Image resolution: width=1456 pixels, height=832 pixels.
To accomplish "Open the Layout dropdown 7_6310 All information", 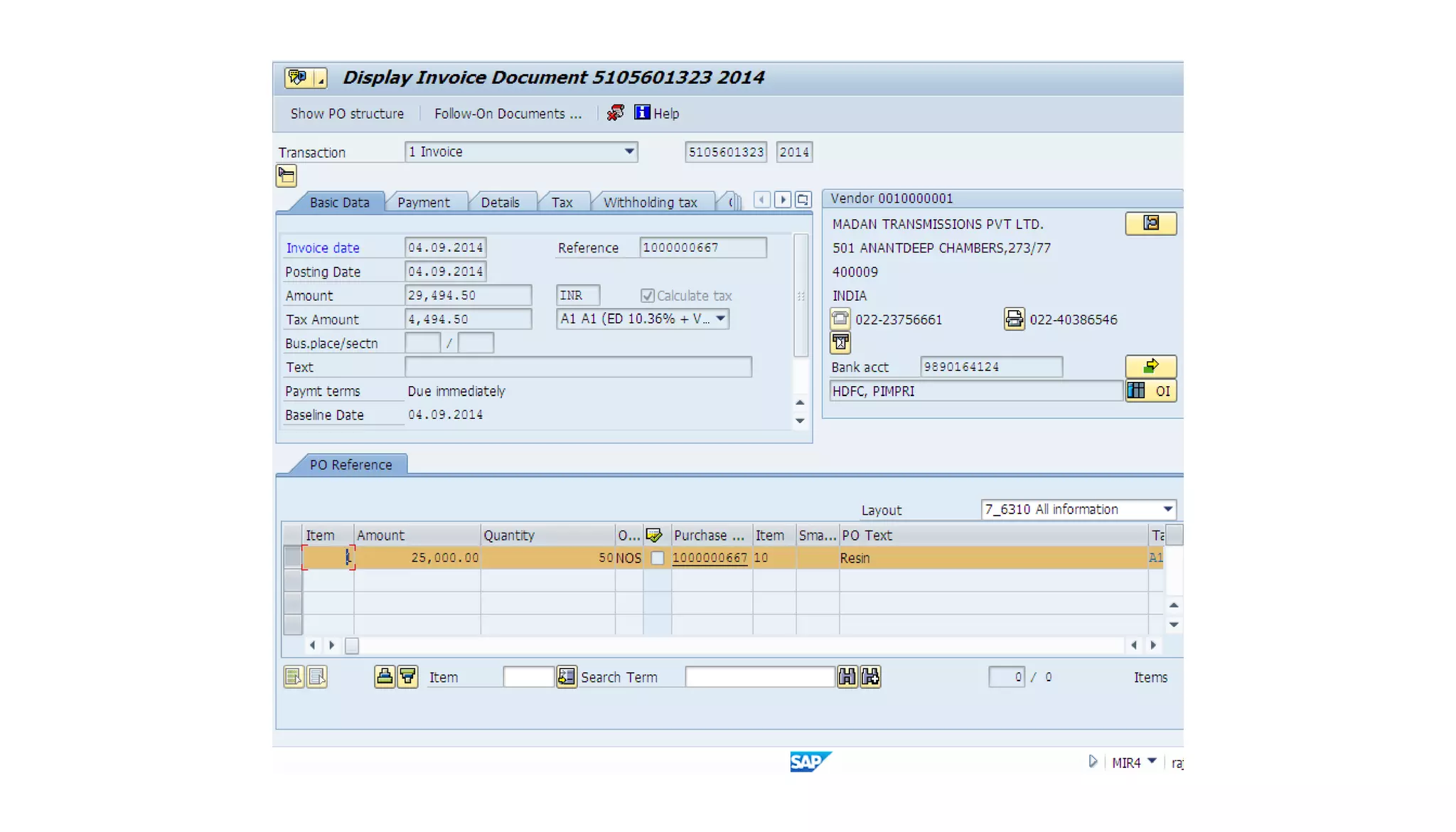I will [1167, 509].
